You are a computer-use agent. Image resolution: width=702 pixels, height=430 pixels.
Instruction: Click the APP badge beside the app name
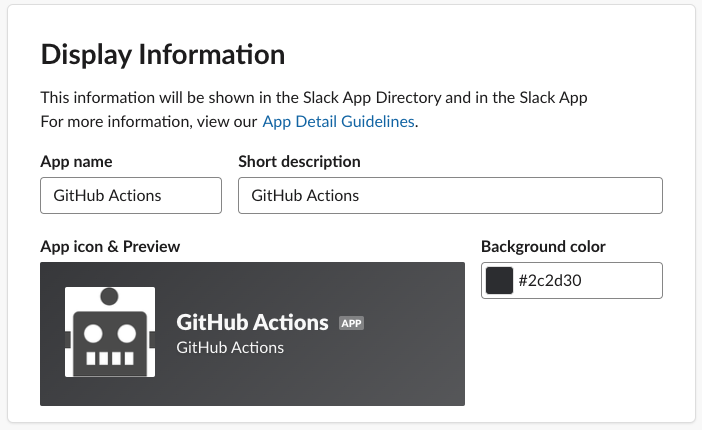point(351,323)
